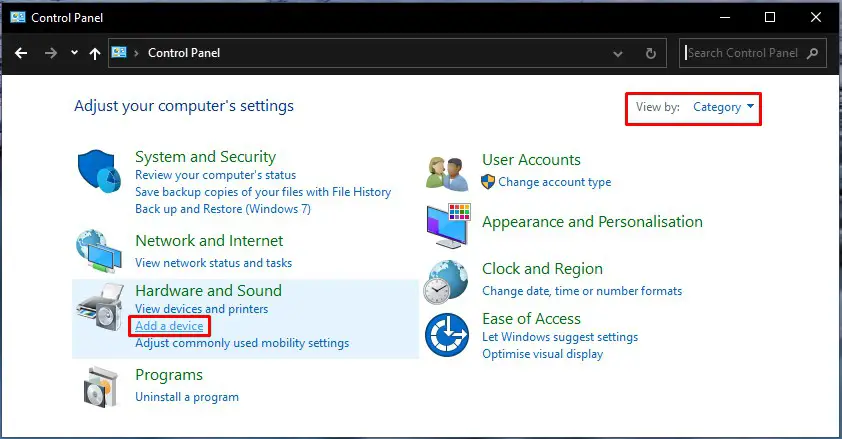Click the Network and Internet globe icon
The width and height of the screenshot is (842, 439).
click(99, 251)
